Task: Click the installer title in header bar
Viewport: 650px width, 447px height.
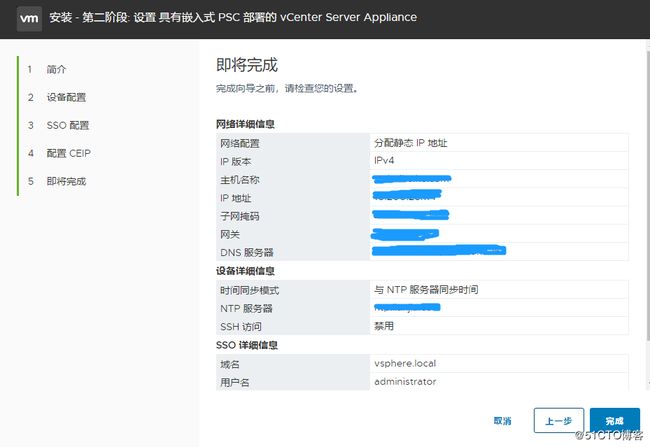Action: [233, 17]
